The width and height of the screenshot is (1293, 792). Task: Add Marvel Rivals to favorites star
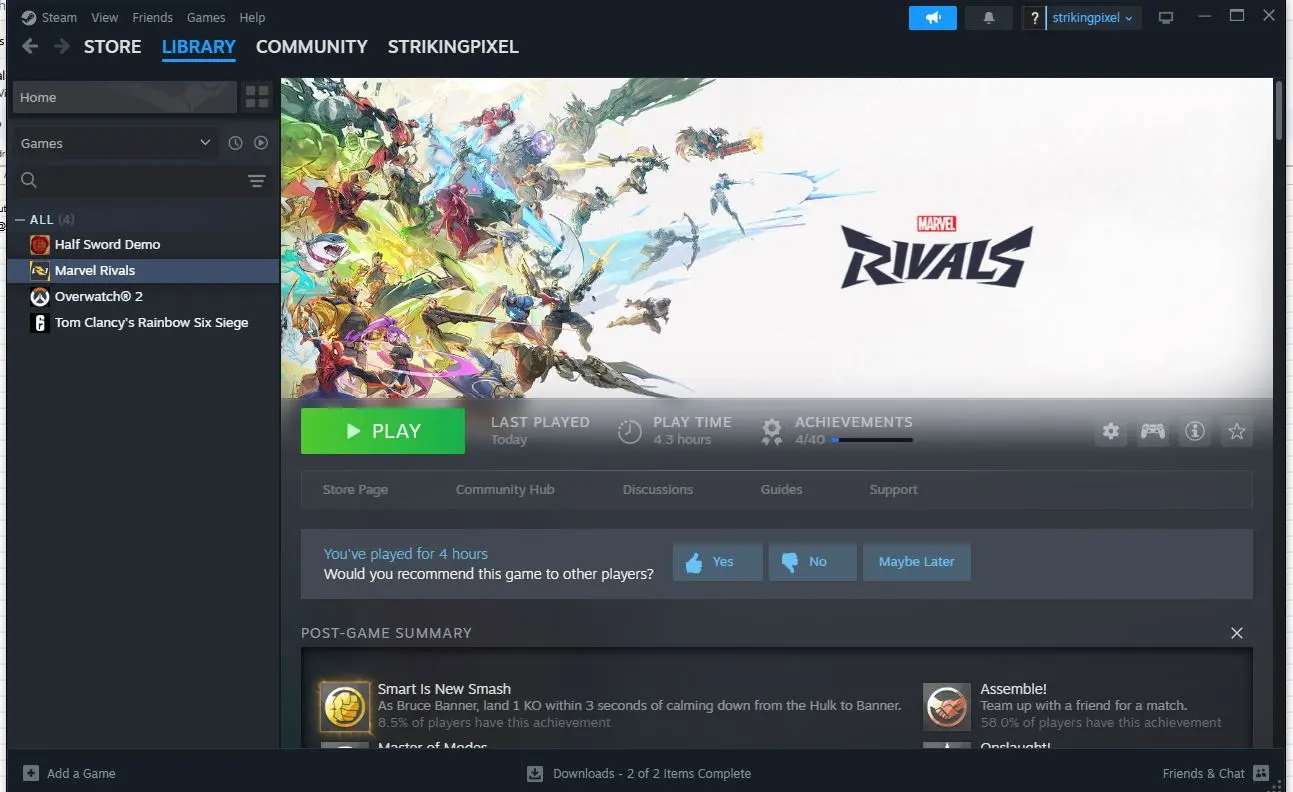click(1237, 431)
